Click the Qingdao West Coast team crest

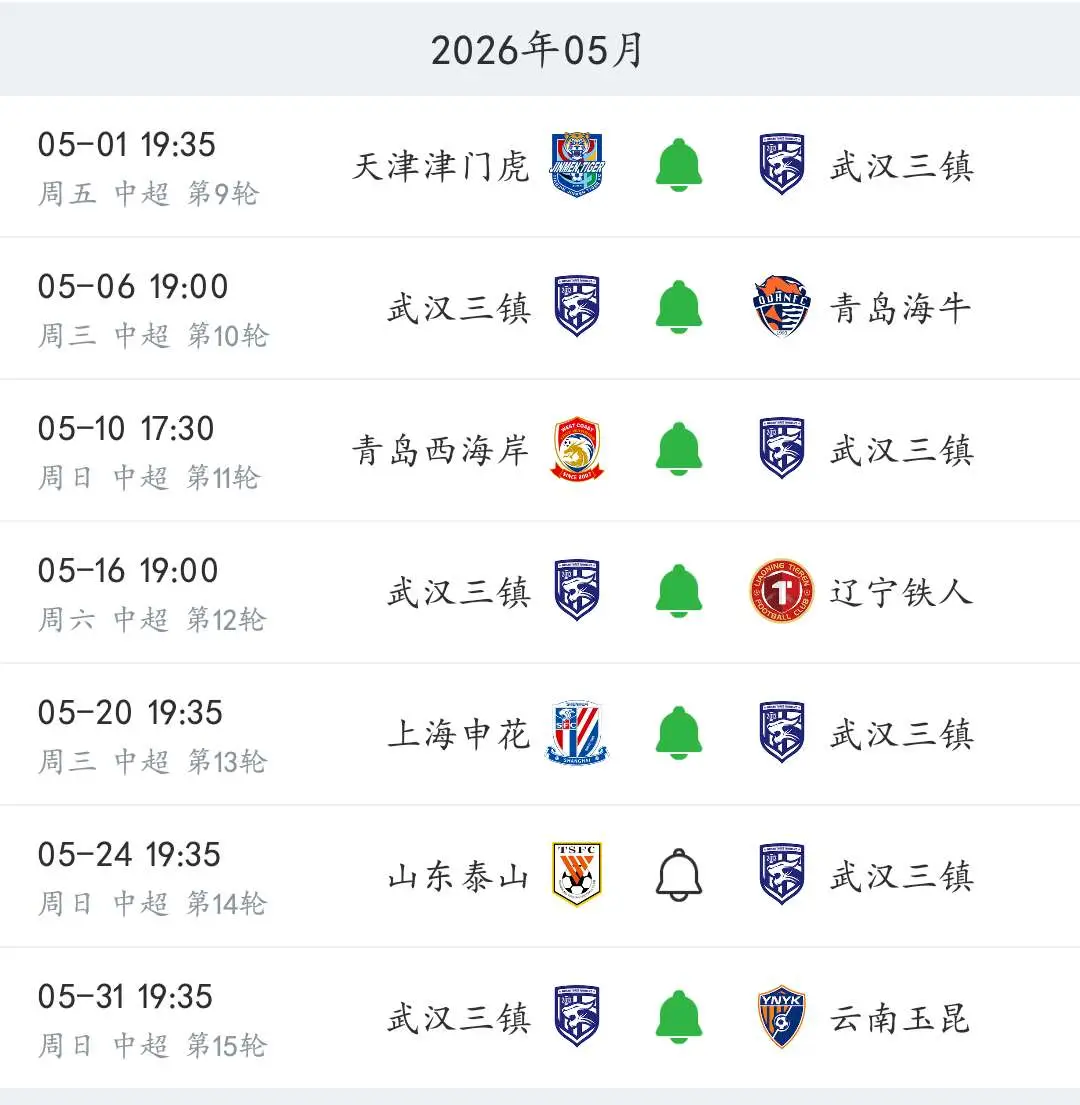point(577,449)
